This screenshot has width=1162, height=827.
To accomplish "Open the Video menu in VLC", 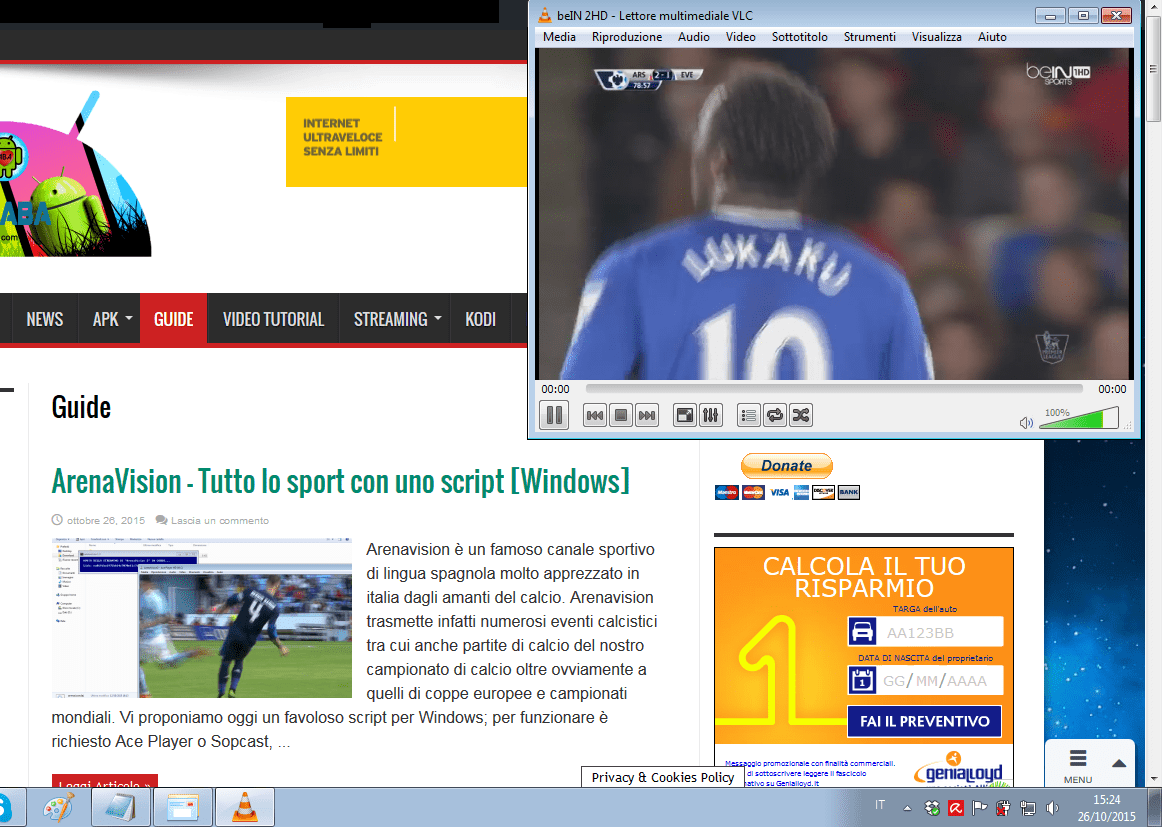I will point(740,37).
